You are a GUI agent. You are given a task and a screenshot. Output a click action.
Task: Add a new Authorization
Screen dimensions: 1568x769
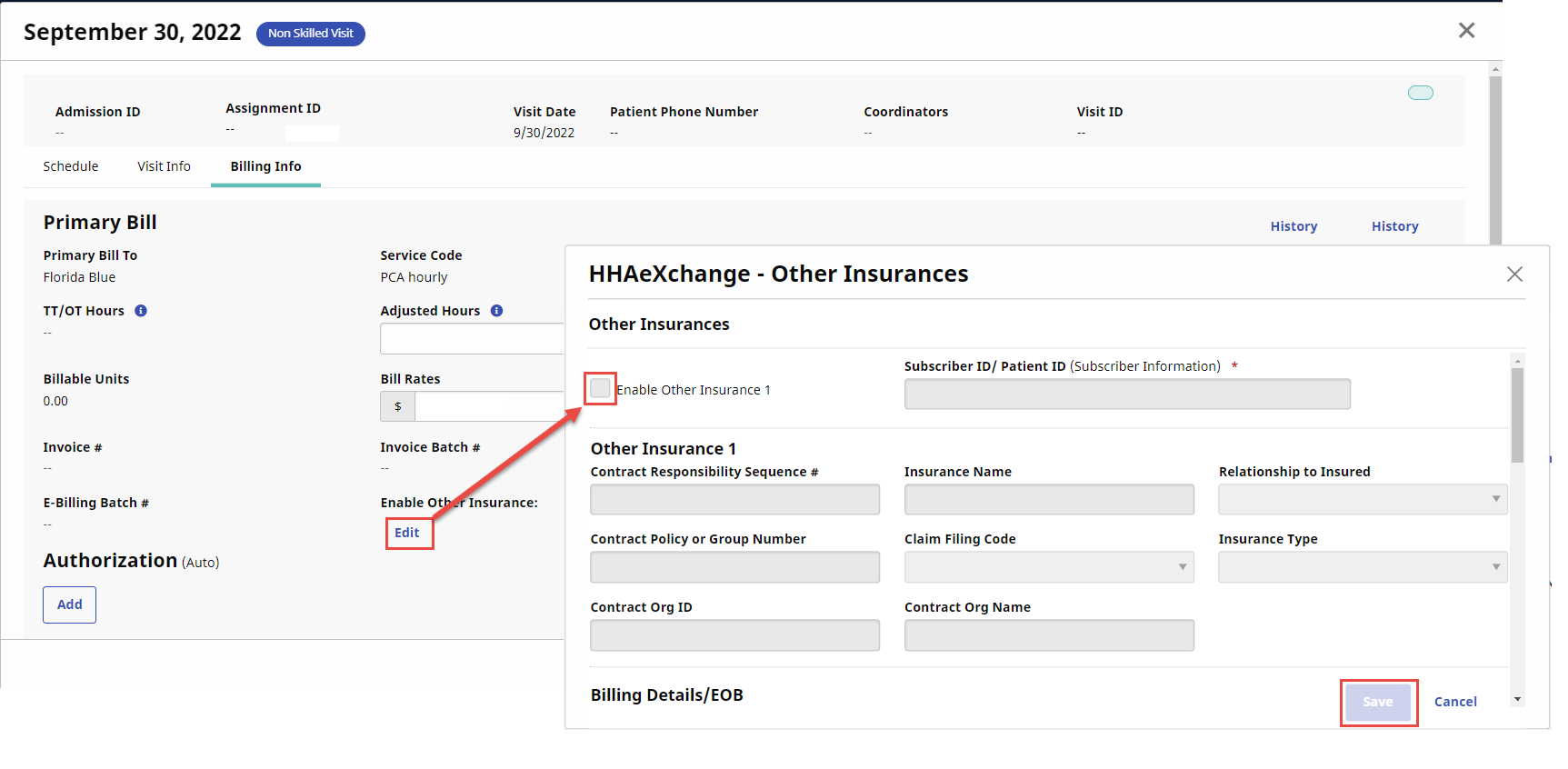(70, 604)
